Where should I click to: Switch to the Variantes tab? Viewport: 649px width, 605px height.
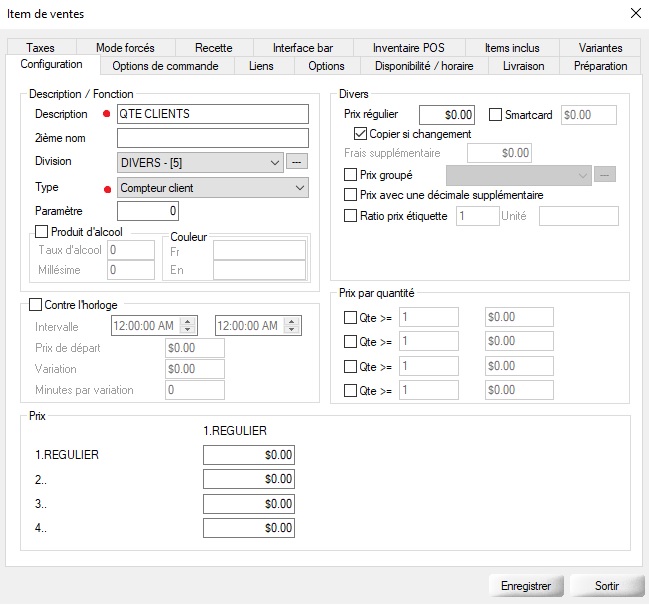pos(600,48)
